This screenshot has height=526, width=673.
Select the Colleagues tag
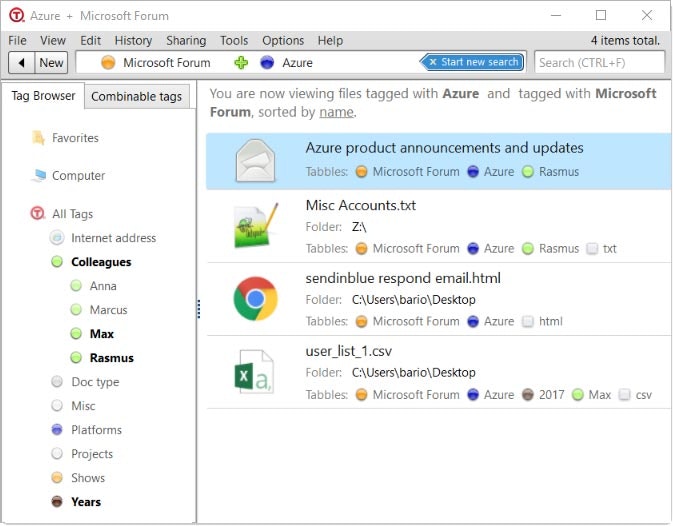[91, 262]
